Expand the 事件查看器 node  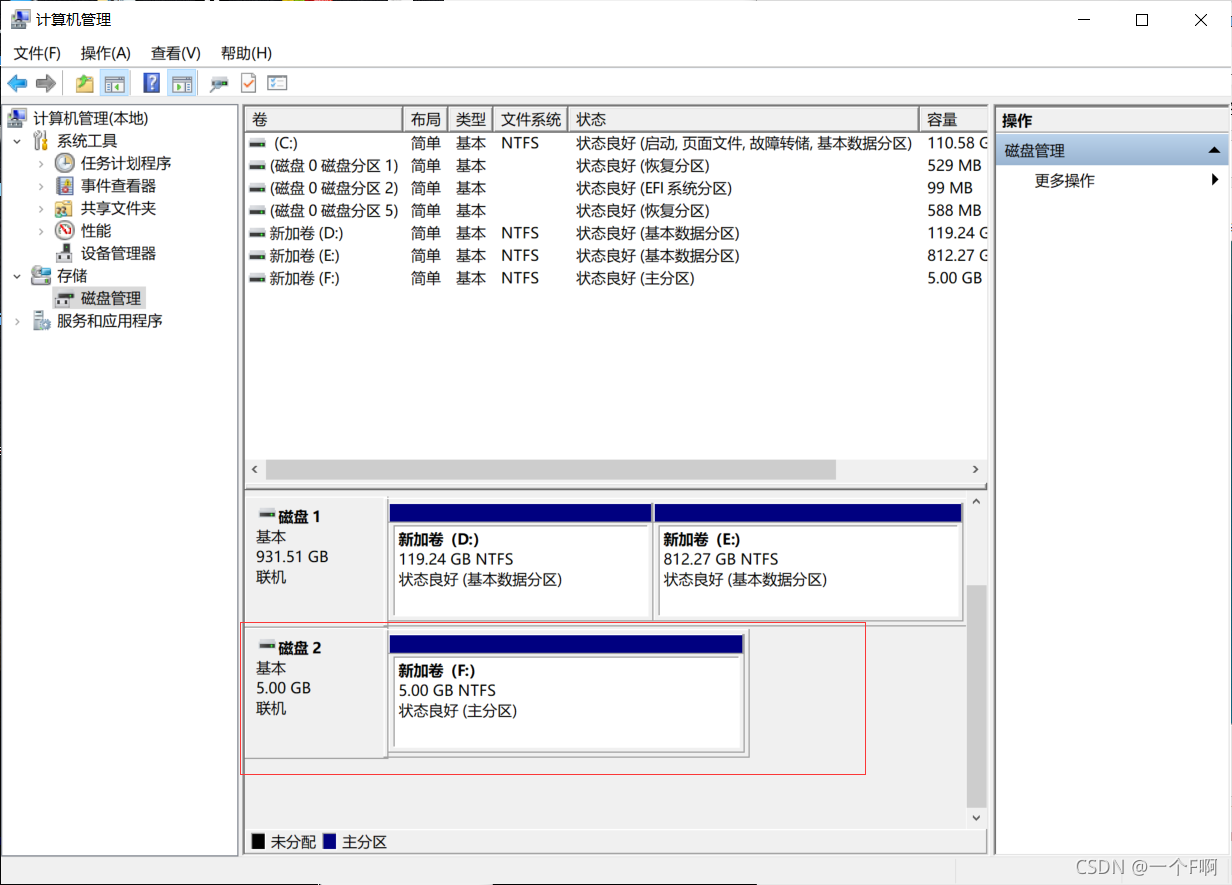click(x=41, y=186)
